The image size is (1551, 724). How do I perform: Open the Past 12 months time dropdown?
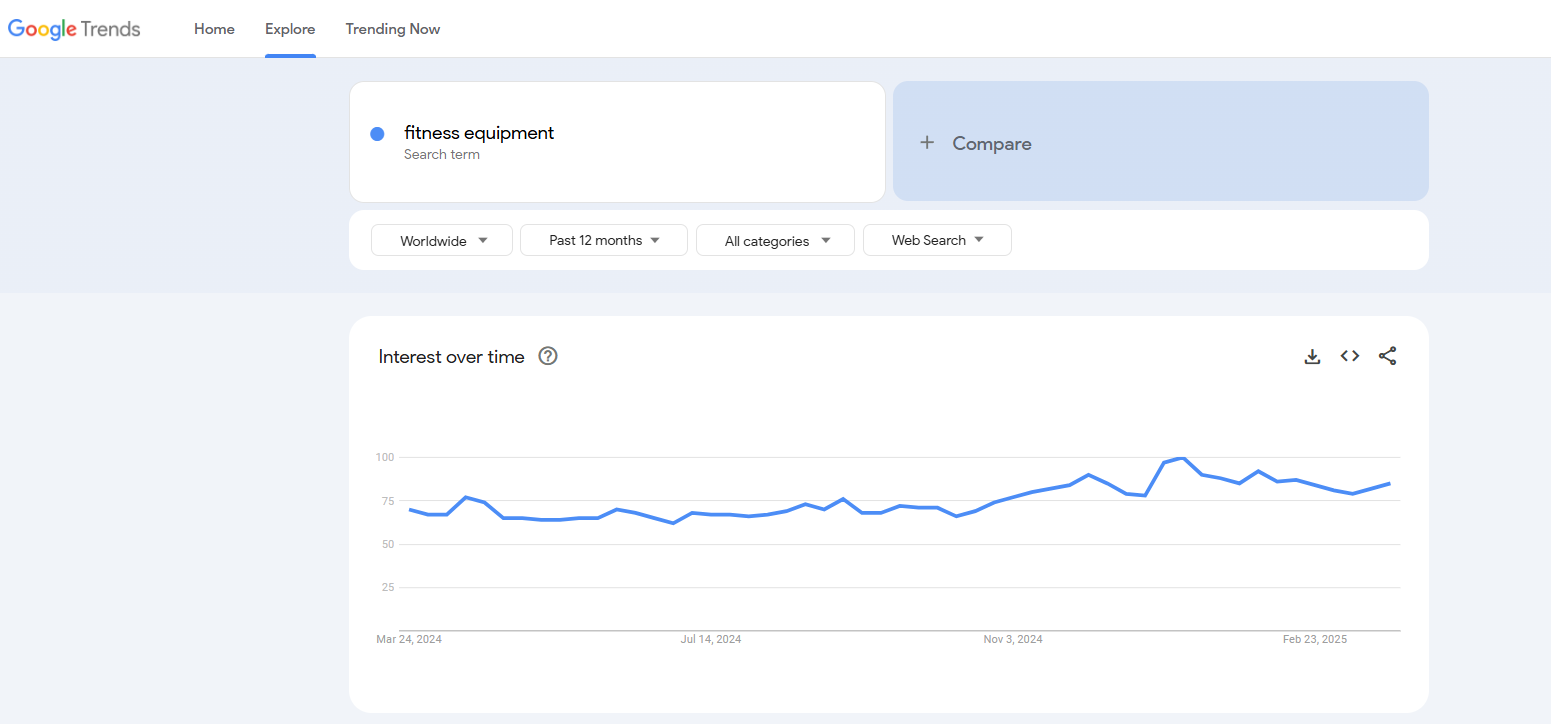[604, 240]
